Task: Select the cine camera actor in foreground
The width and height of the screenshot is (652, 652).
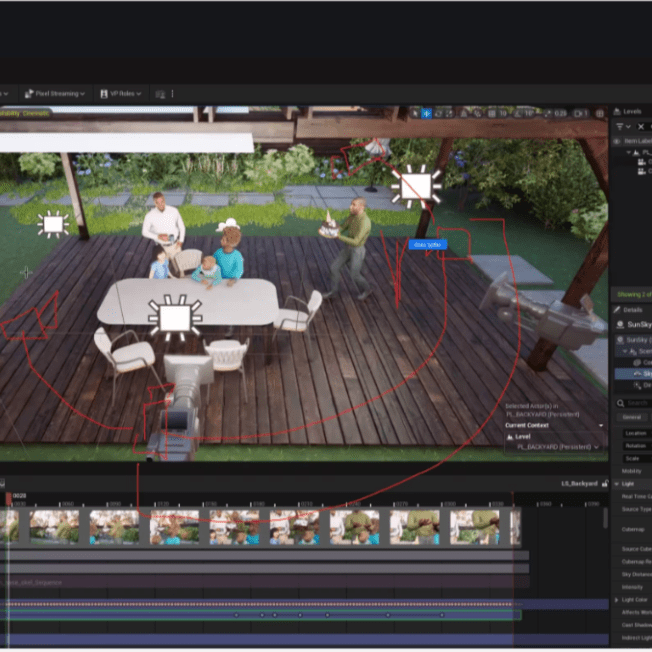Action: click(x=180, y=410)
